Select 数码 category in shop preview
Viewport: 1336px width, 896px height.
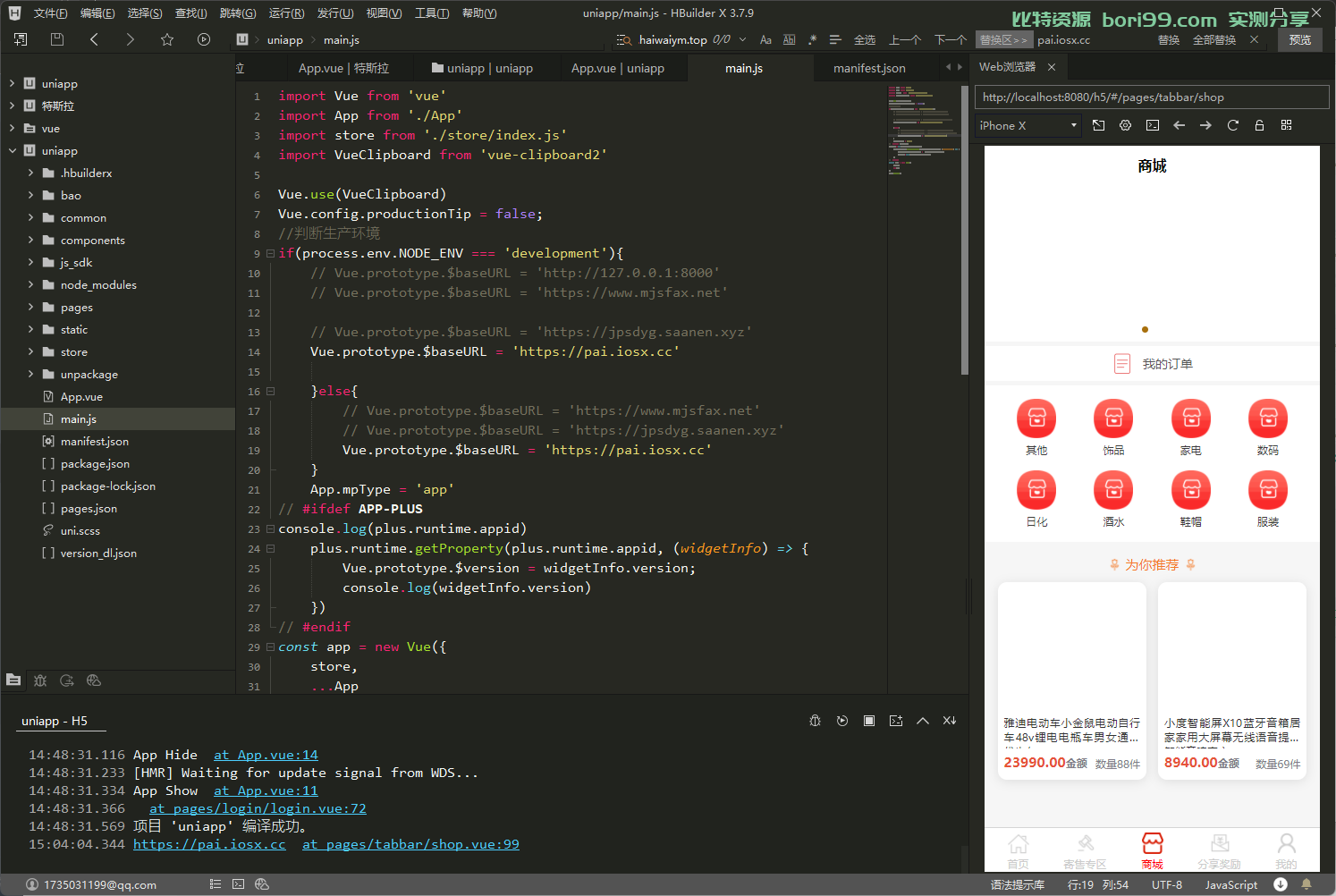[1268, 428]
